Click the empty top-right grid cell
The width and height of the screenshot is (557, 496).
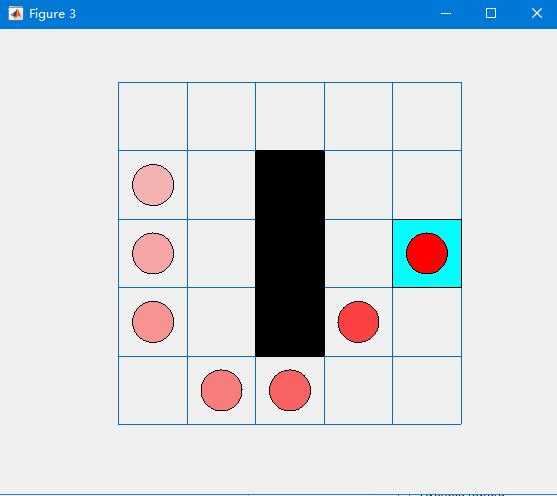pos(427,117)
